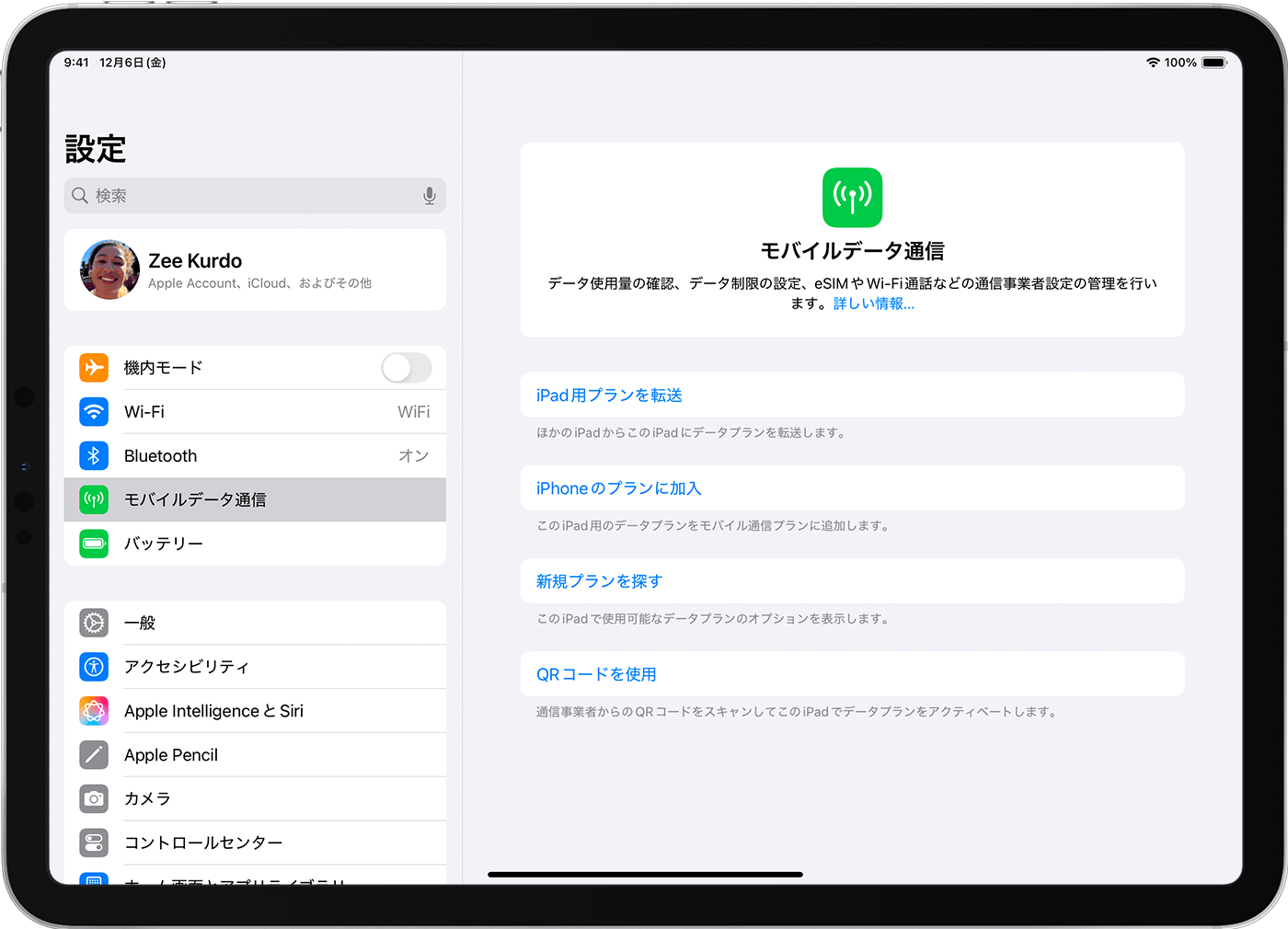Toggle the 機内モード switch
This screenshot has width=1288, height=929.
(x=407, y=368)
